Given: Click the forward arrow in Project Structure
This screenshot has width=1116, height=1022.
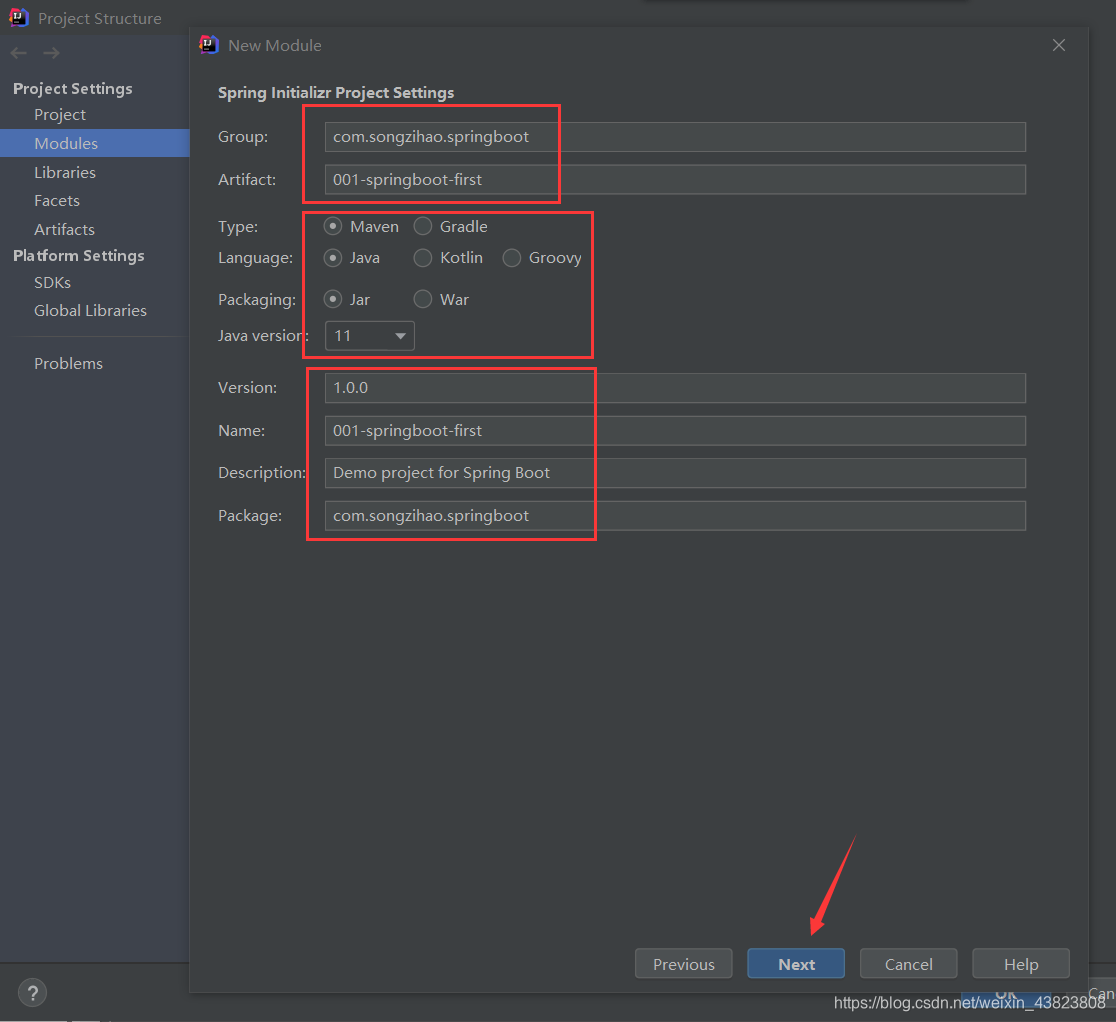Looking at the screenshot, I should coord(51,53).
